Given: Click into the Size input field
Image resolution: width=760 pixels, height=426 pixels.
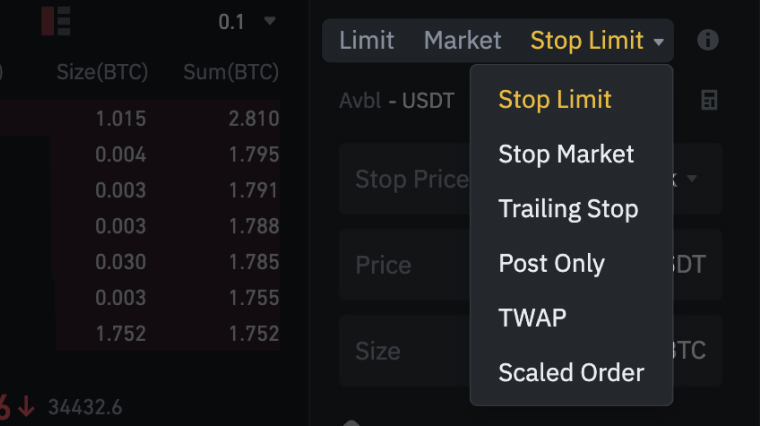Looking at the screenshot, I should pos(400,351).
